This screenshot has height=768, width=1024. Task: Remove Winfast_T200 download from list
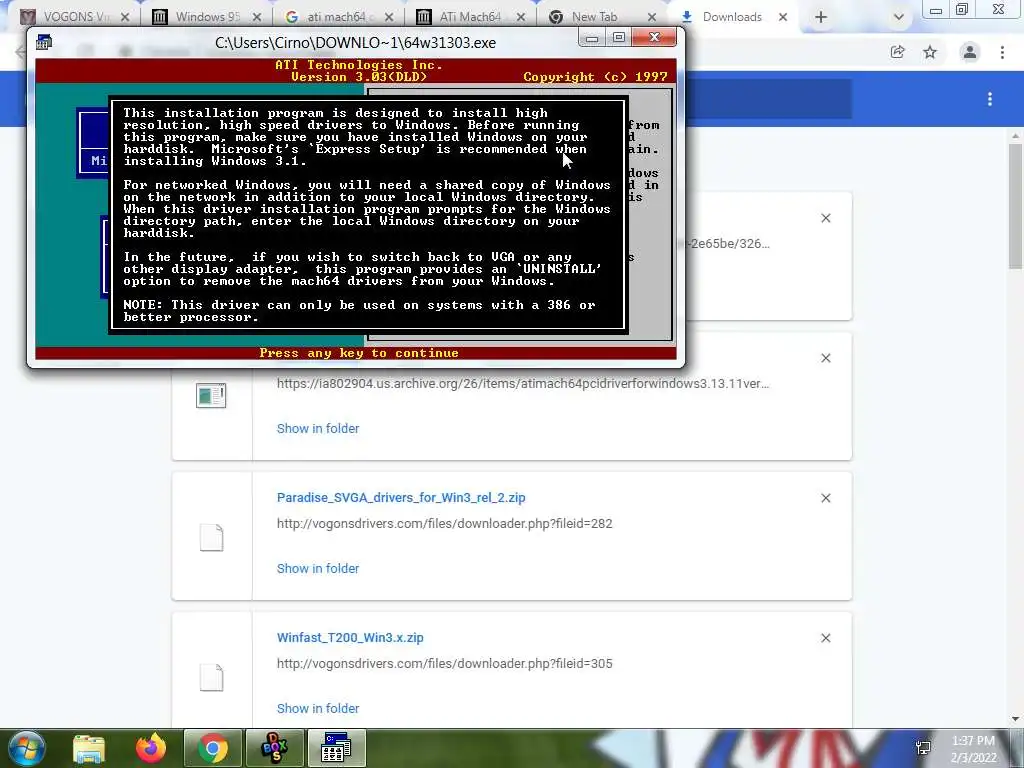[x=826, y=638]
